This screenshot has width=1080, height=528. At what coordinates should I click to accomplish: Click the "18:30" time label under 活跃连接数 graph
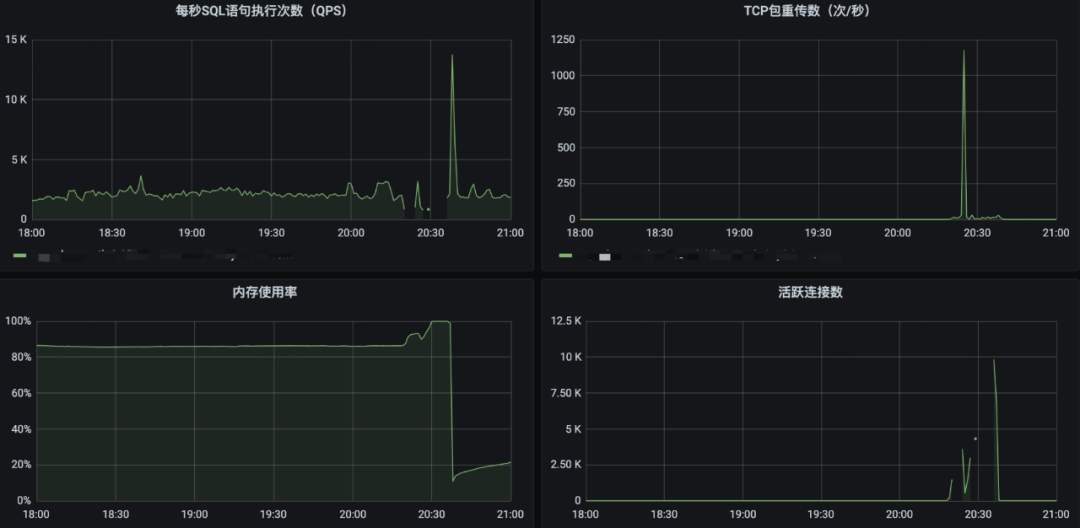coord(664,514)
